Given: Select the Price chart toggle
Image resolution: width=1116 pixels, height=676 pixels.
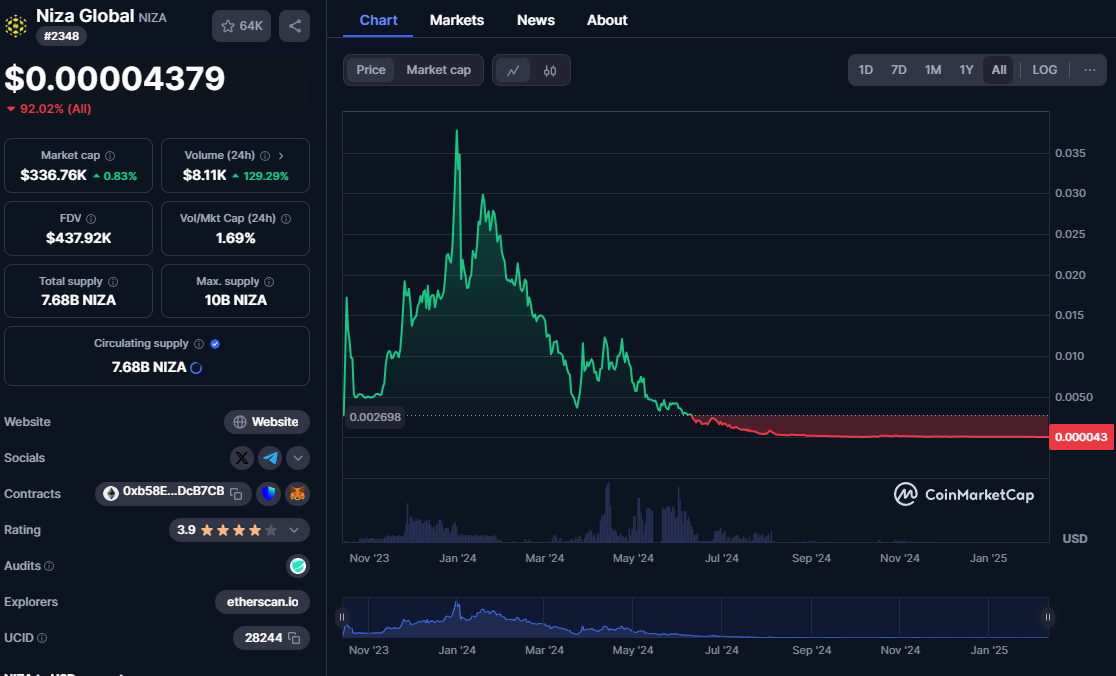Looking at the screenshot, I should (371, 70).
